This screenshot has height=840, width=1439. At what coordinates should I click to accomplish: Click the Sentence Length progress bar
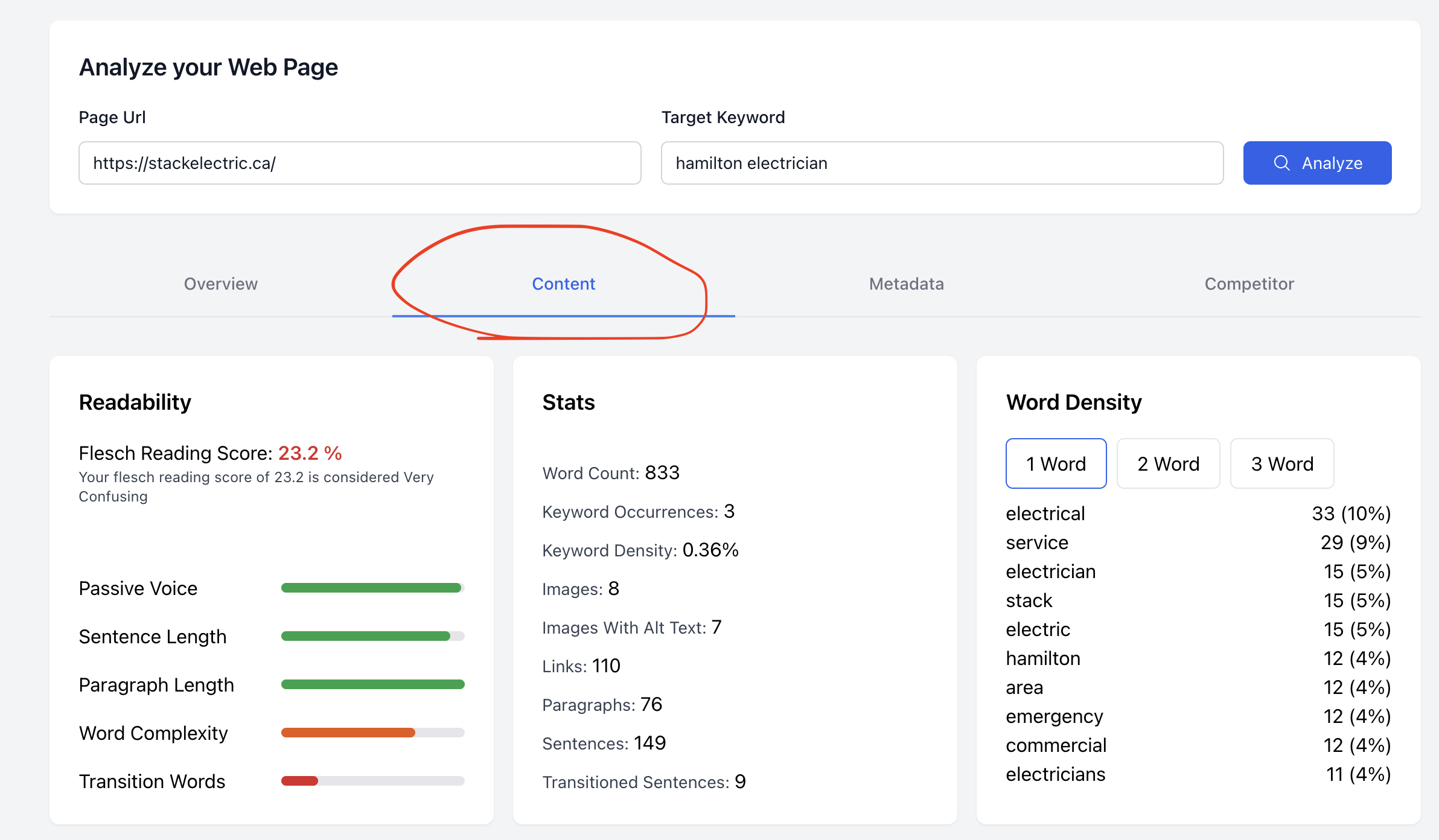coord(373,636)
